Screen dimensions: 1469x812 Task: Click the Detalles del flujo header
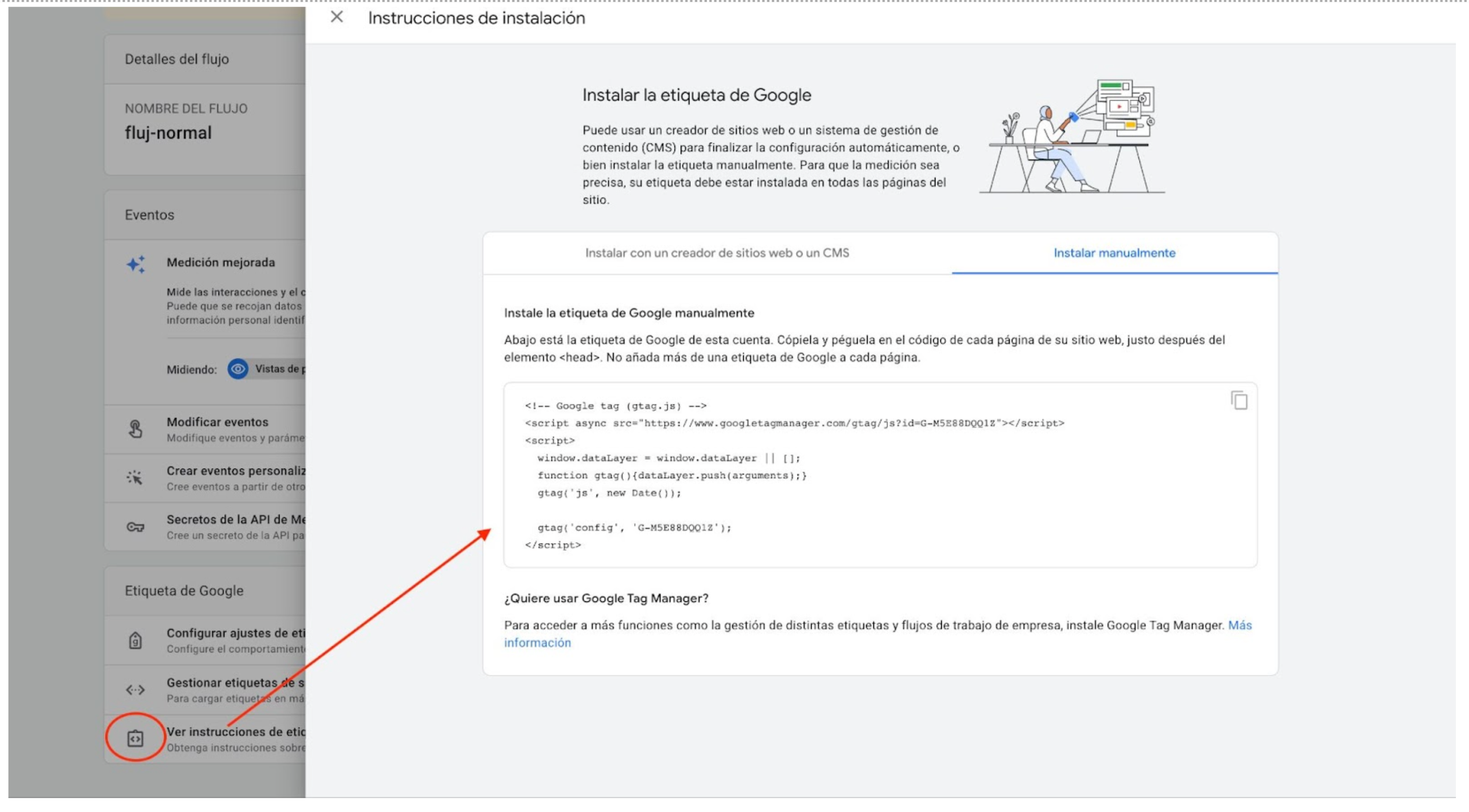click(177, 59)
